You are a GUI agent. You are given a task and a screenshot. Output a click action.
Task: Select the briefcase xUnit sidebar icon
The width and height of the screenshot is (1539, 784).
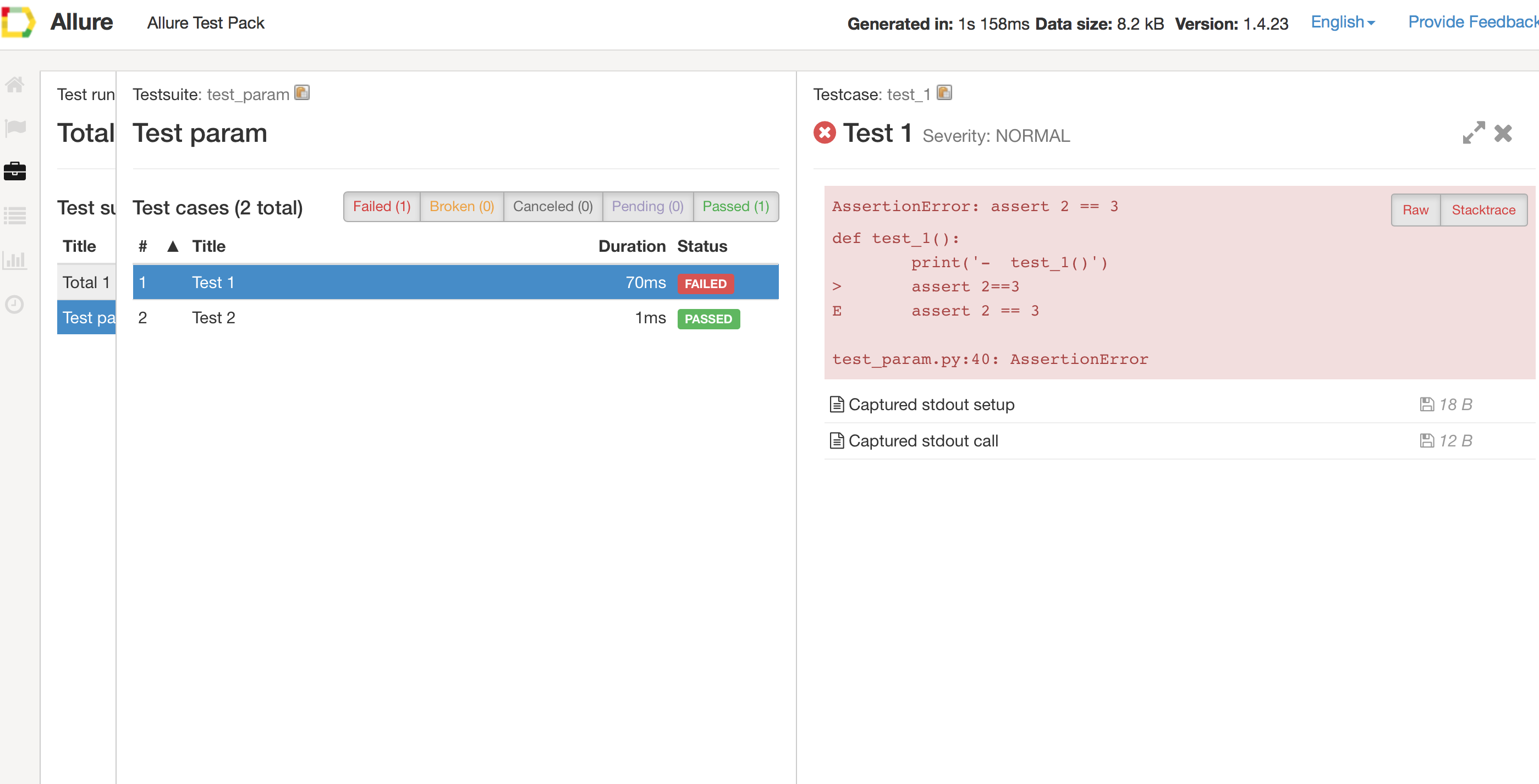click(x=15, y=172)
